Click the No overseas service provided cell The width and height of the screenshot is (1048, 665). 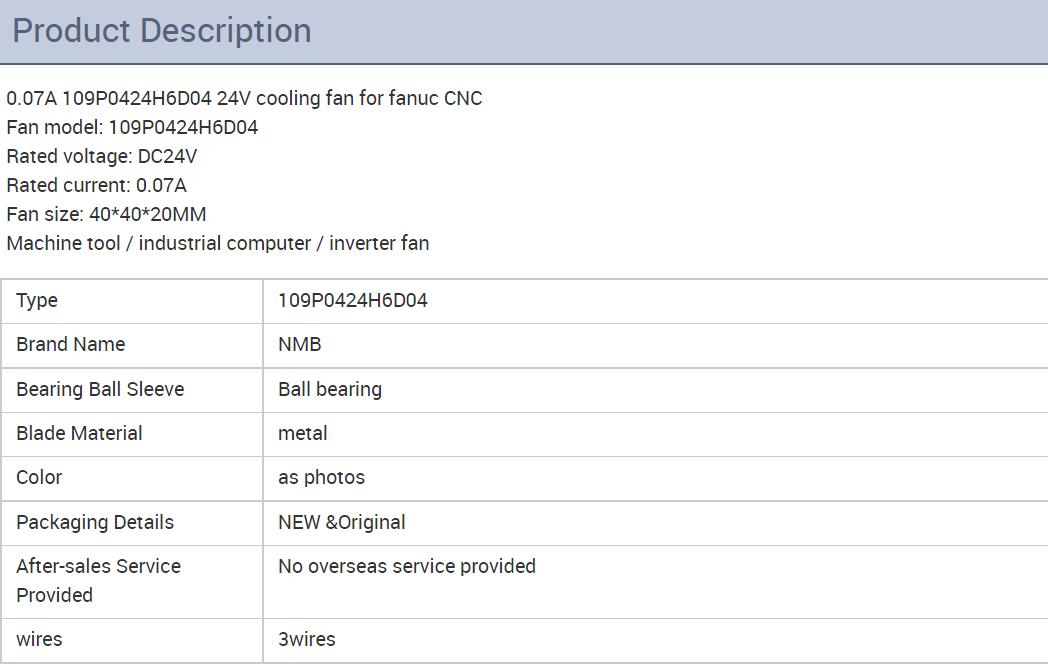tap(406, 566)
